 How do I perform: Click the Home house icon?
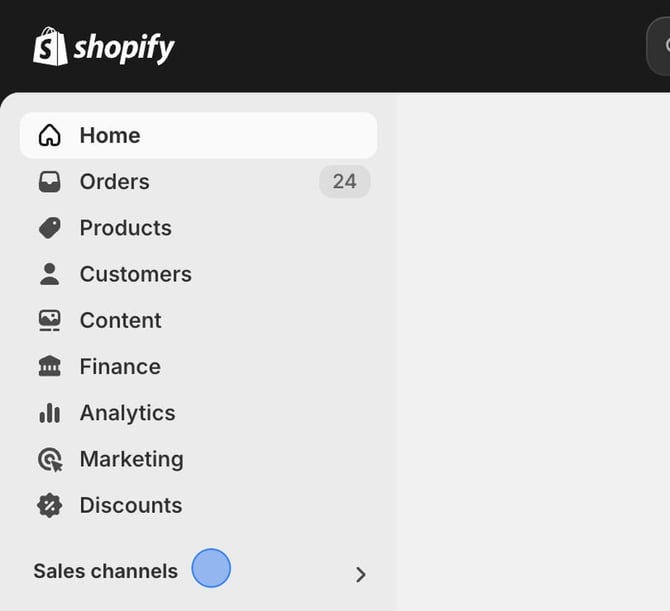point(49,136)
